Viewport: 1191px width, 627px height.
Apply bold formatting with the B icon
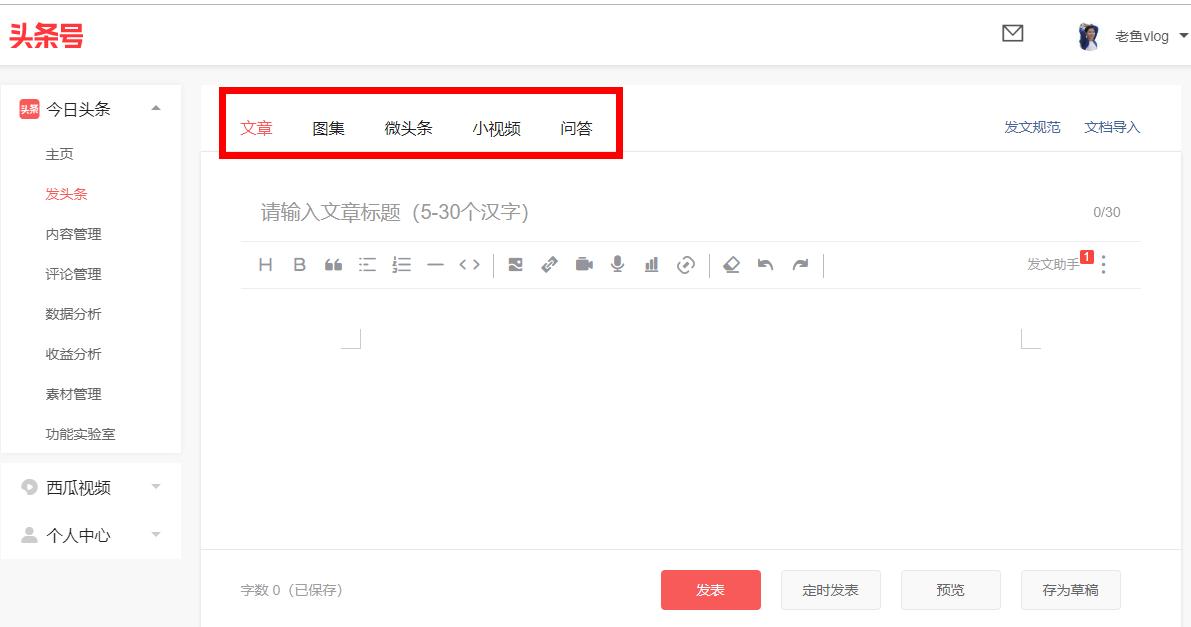pyautogui.click(x=299, y=264)
